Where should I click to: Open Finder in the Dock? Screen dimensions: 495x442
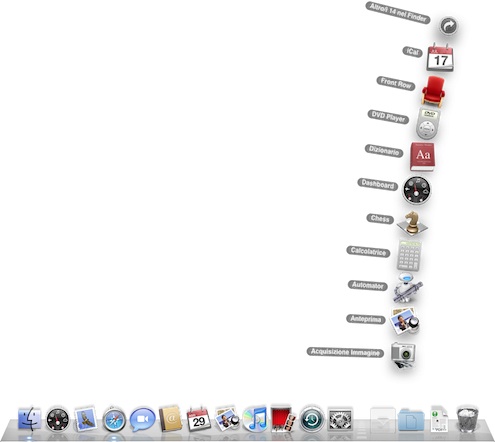[x=30, y=419]
